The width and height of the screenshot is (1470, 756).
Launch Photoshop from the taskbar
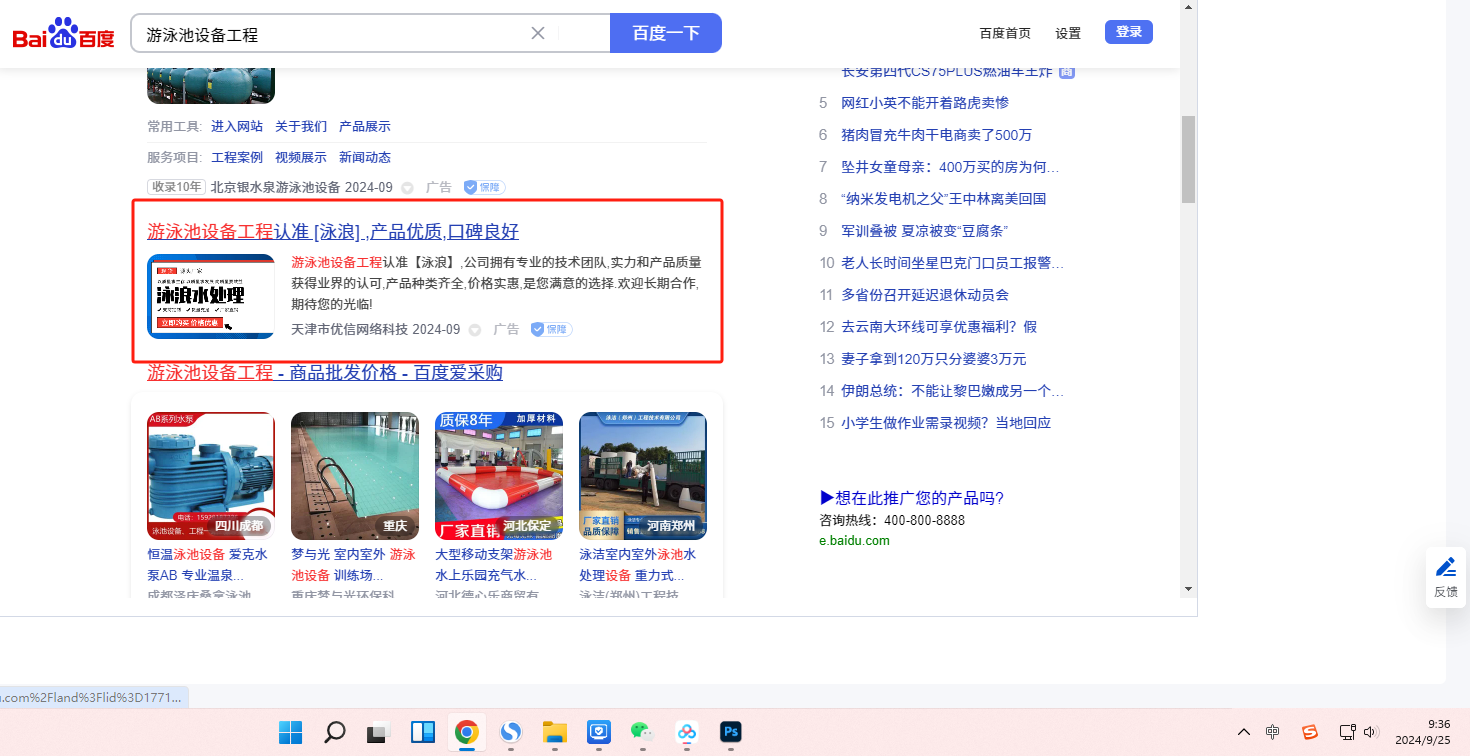[x=731, y=732]
